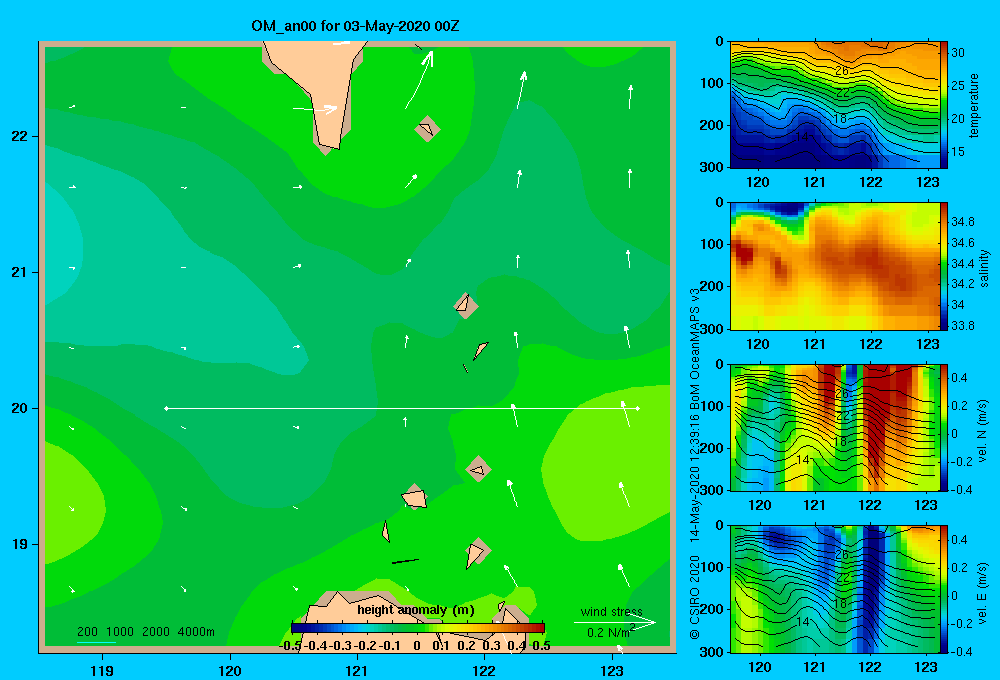Viewport: 1000px width, 680px height.
Task: Select tick value 33.8 on salinity colorbar
Action: click(963, 325)
